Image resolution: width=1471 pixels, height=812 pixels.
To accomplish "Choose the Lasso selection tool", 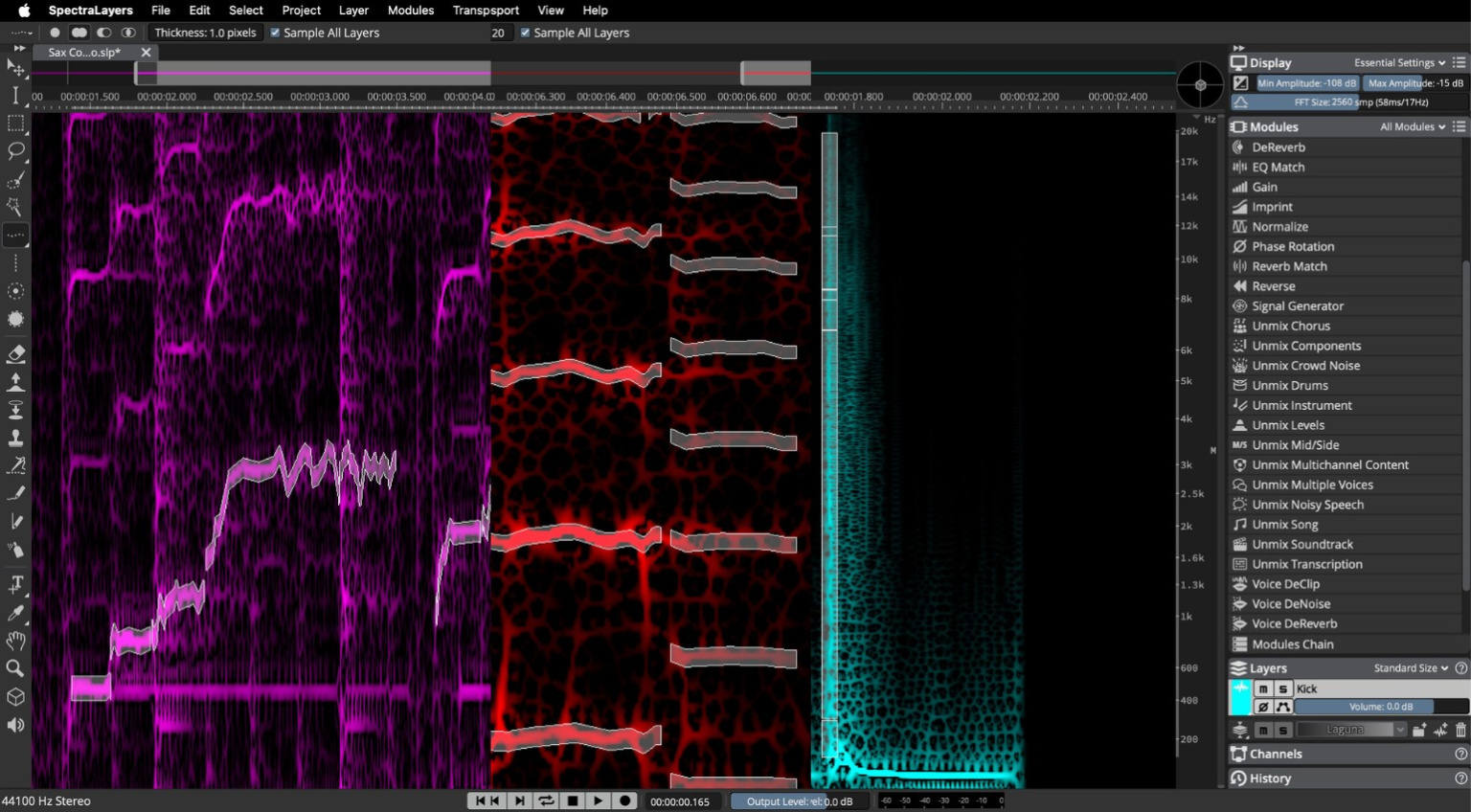I will tap(15, 151).
